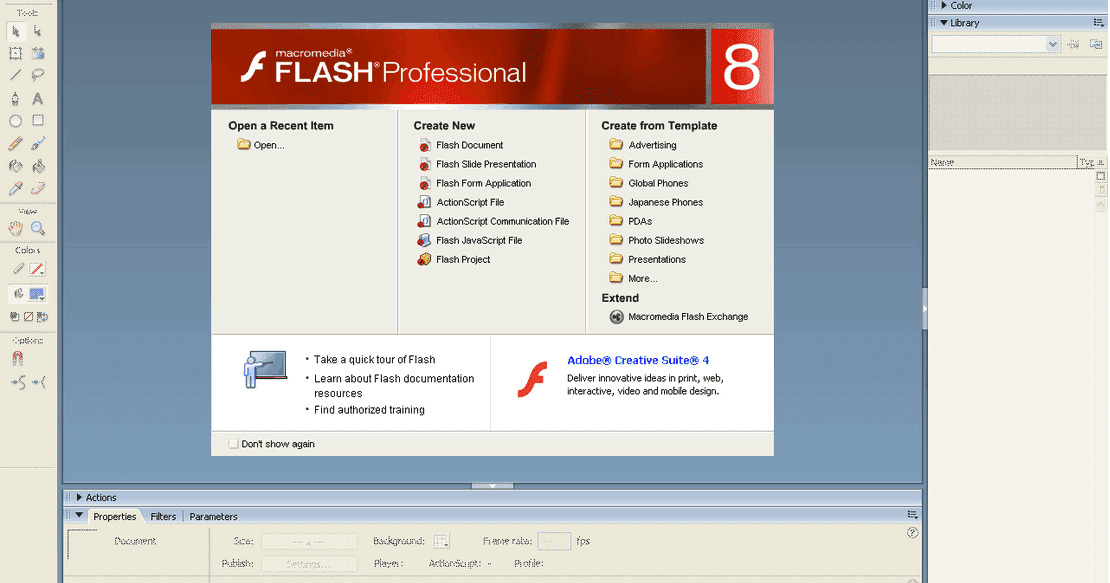Screen dimensions: 1110x583
Task: Select the Pen tool
Action: 16,98
